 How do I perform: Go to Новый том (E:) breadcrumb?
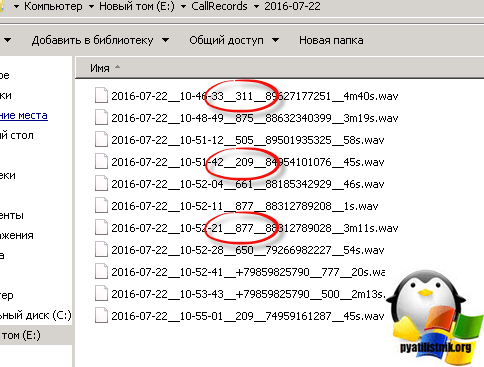137,6
